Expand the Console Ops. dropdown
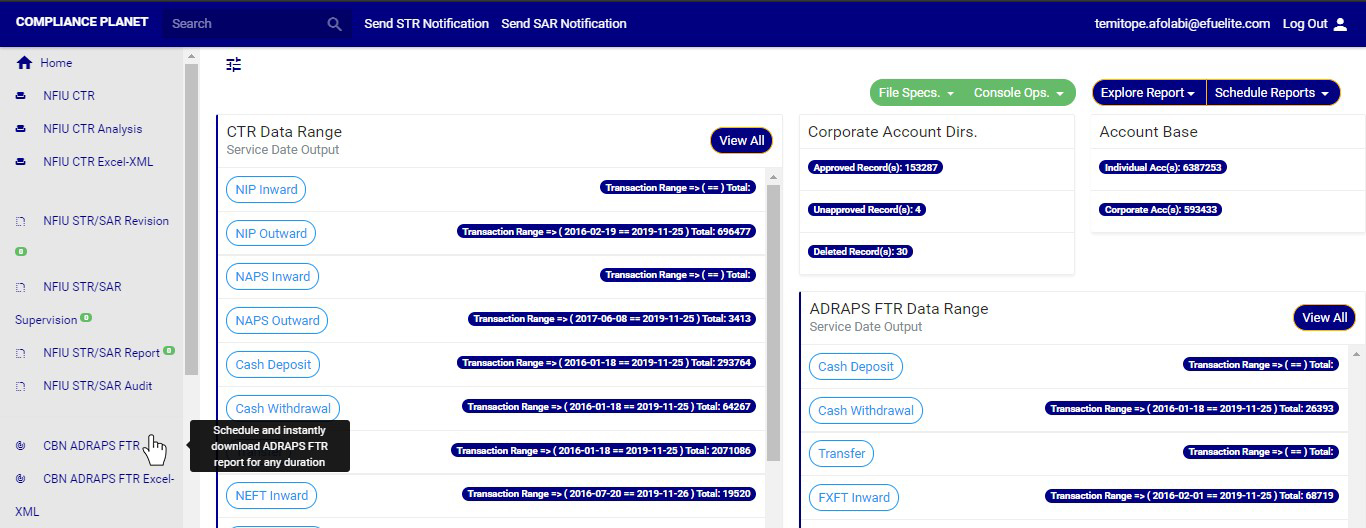 pos(1019,93)
